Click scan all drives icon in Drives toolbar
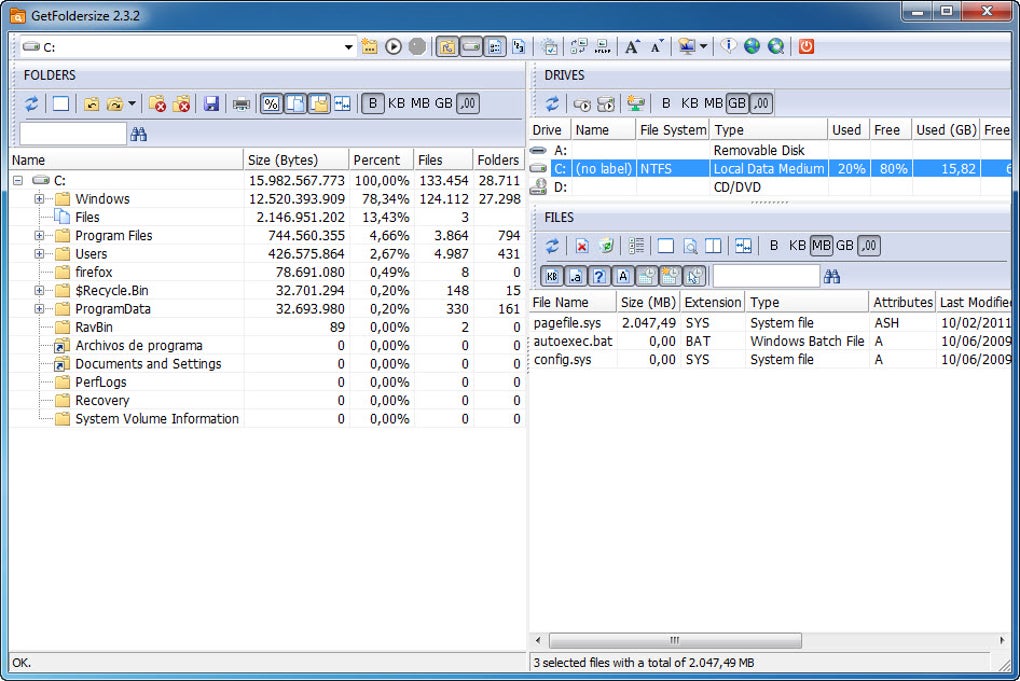Image resolution: width=1020 pixels, height=681 pixels. pos(606,103)
